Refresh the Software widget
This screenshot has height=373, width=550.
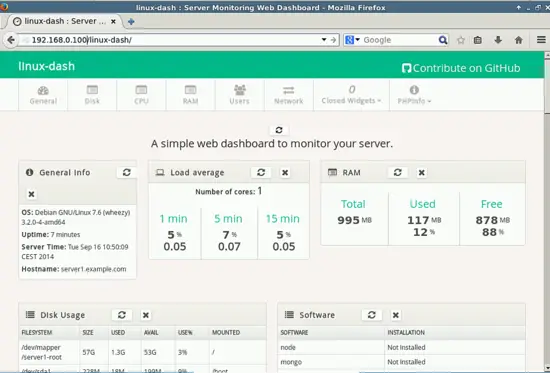[371, 315]
